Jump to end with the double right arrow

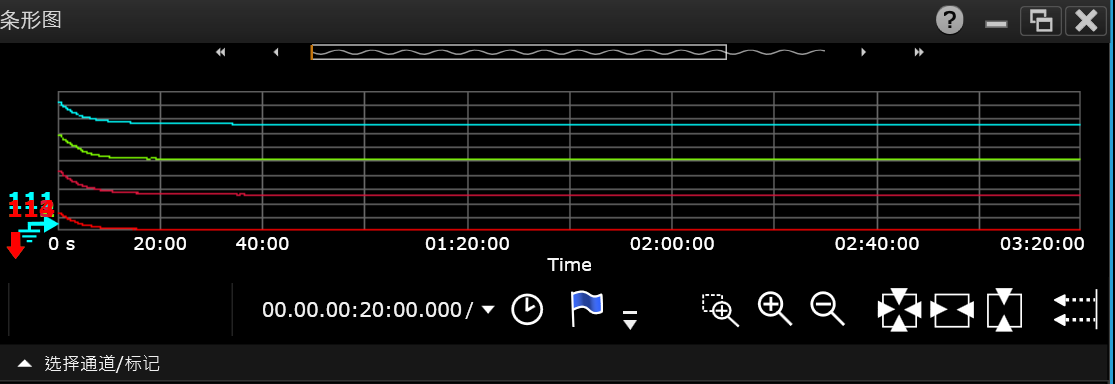click(x=919, y=52)
